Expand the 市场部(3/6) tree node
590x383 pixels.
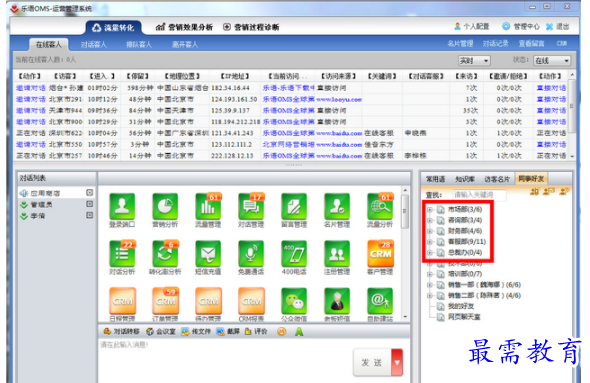[429, 210]
